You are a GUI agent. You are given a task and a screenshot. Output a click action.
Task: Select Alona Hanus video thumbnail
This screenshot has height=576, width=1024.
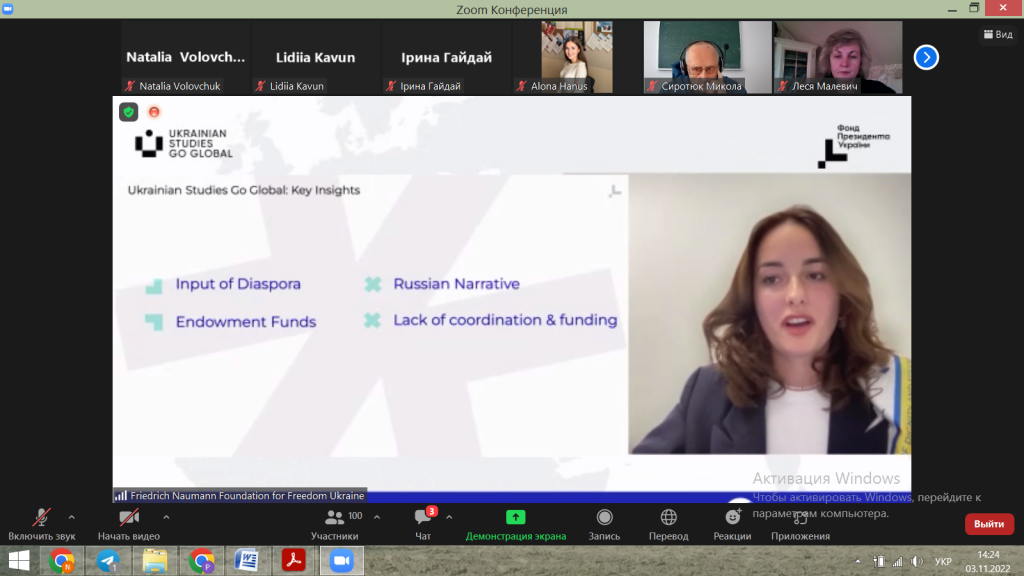coord(577,57)
